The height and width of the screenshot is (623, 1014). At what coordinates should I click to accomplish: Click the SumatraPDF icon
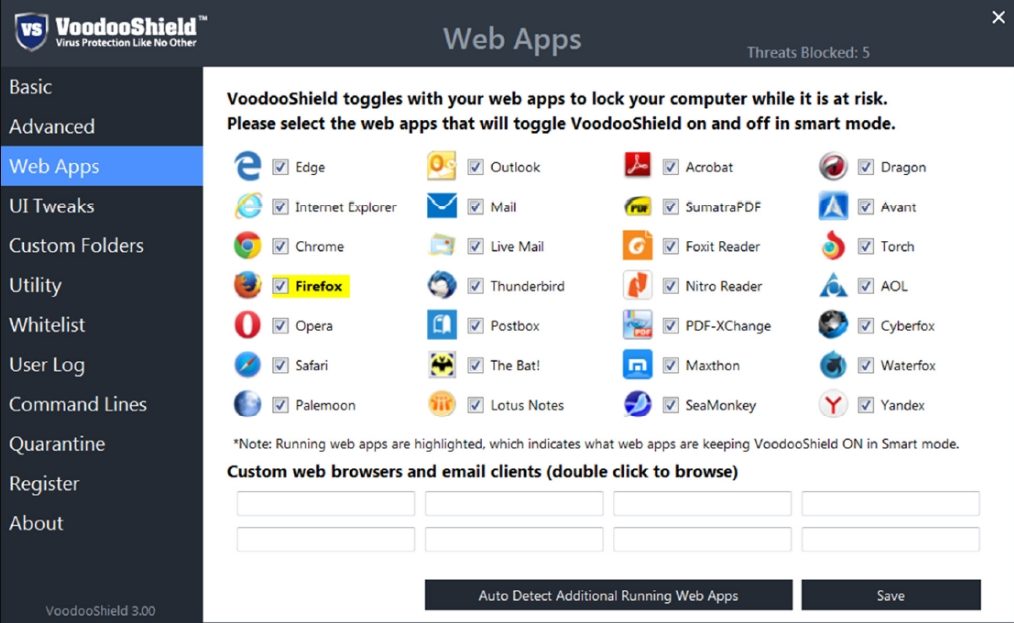(x=638, y=207)
